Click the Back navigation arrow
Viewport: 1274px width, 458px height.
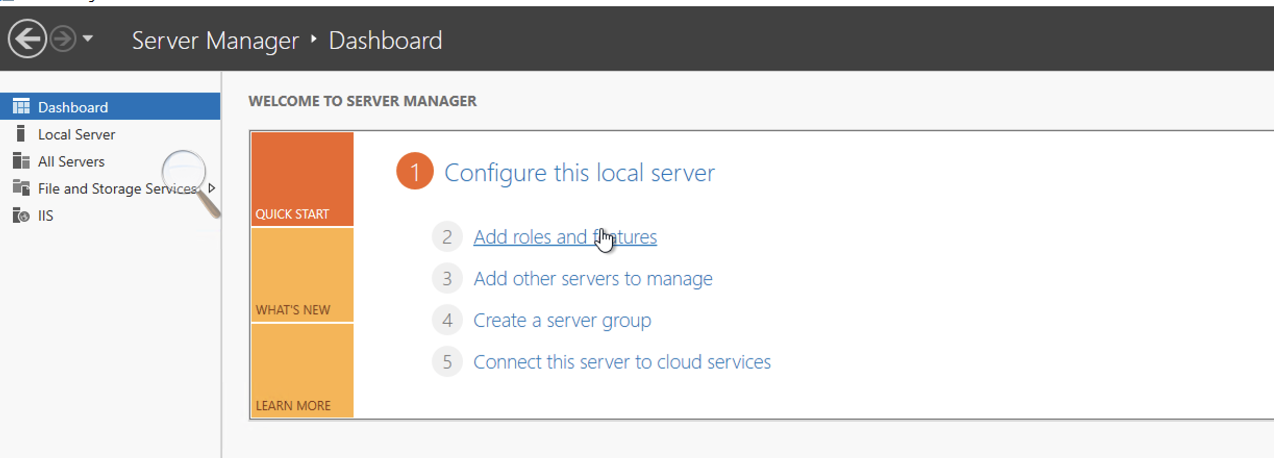(x=28, y=40)
